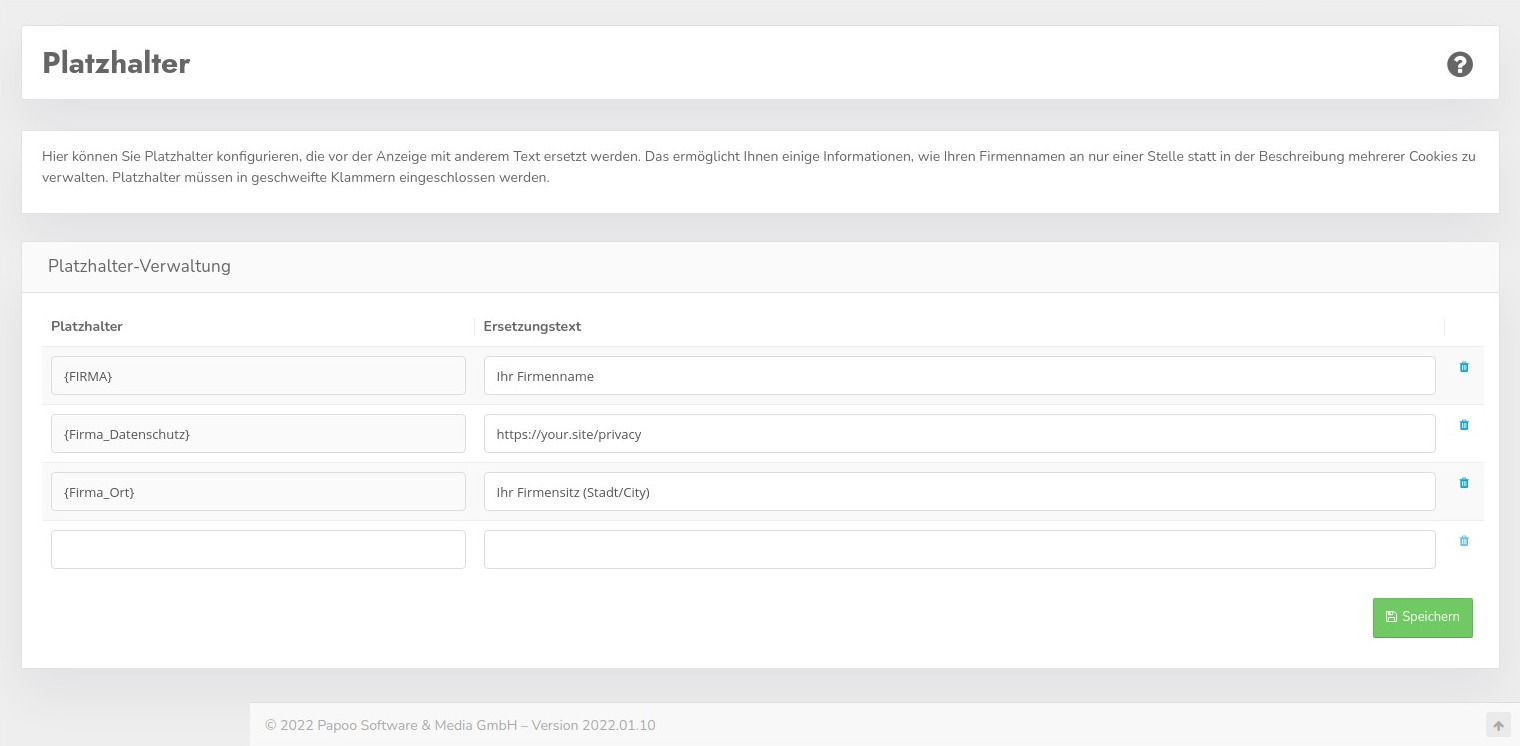Click the Platzhalter-Verwaltung panel heading

coord(139,266)
